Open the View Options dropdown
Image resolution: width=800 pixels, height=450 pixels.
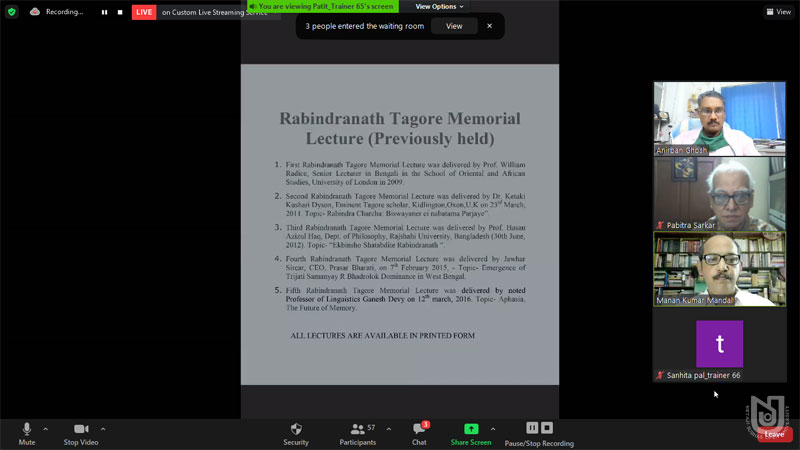coord(439,7)
